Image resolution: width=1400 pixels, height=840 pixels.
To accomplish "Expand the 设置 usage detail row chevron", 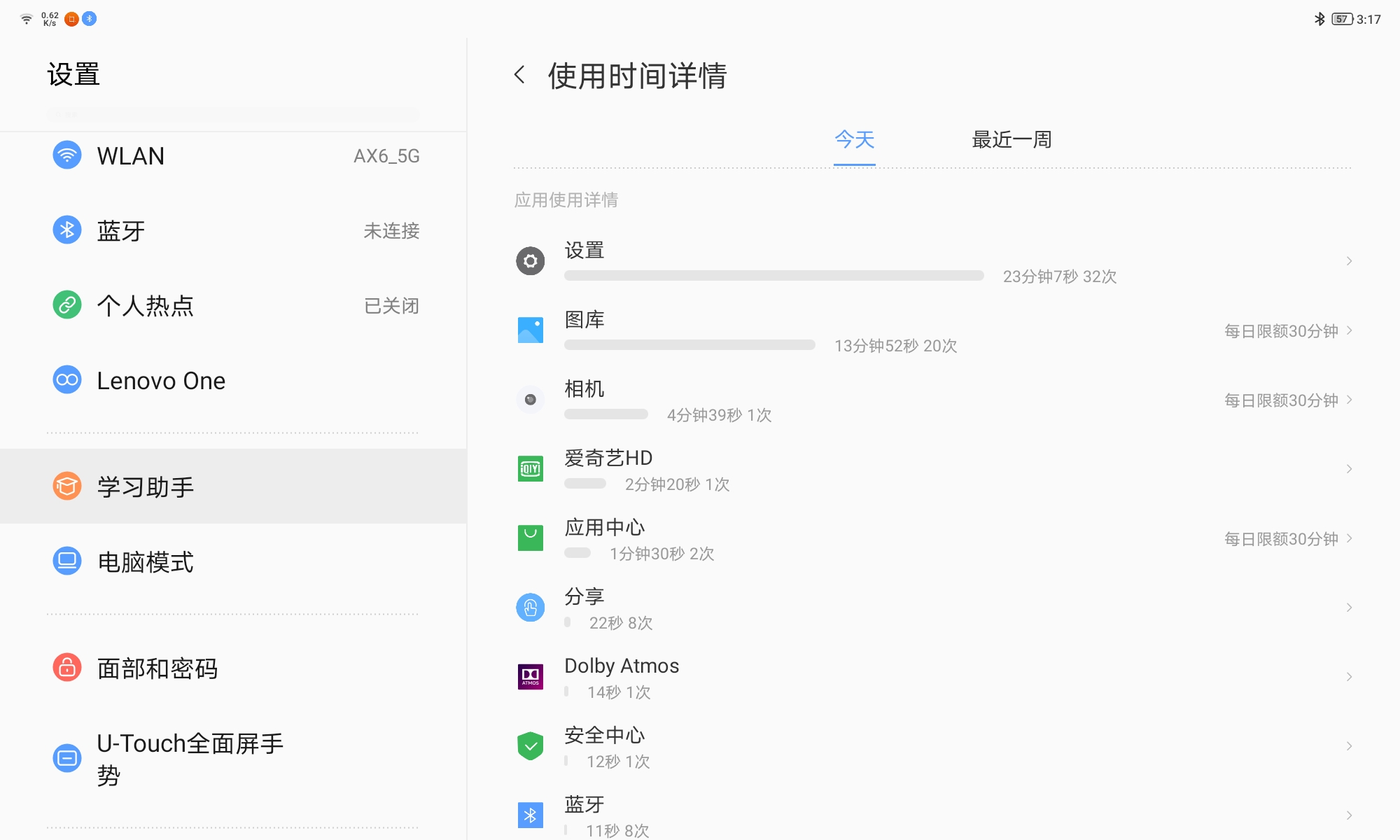I will point(1349,261).
